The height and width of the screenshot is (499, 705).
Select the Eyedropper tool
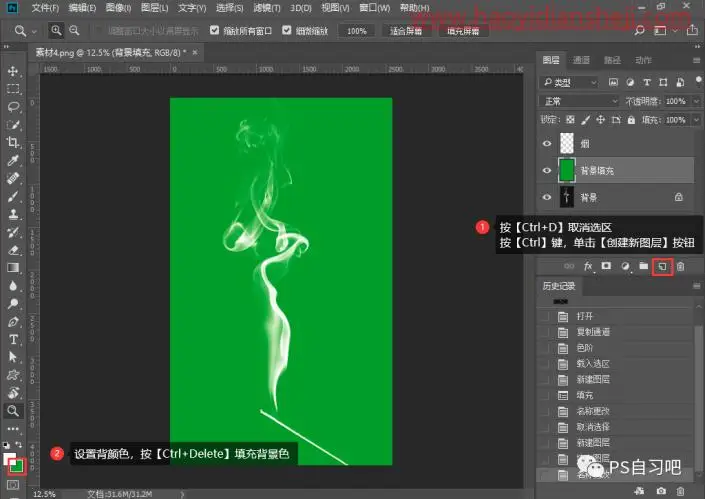tap(13, 160)
